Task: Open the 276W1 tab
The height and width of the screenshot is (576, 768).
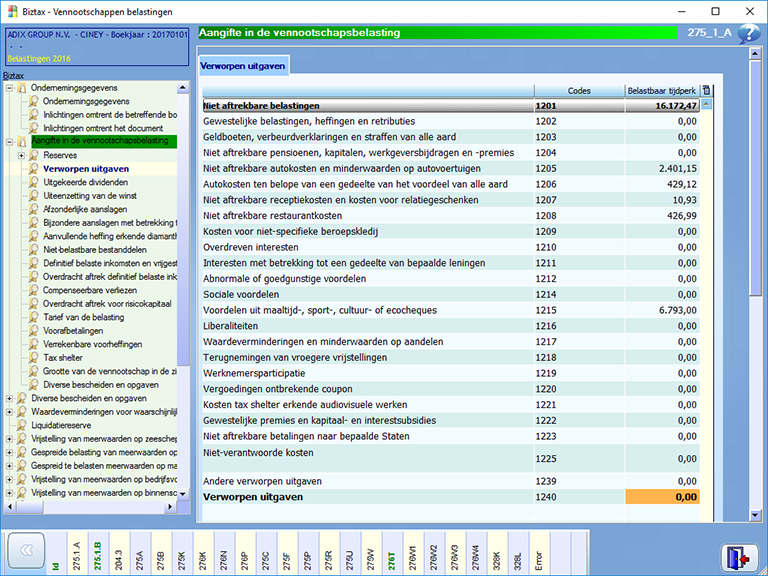Action: 412,553
